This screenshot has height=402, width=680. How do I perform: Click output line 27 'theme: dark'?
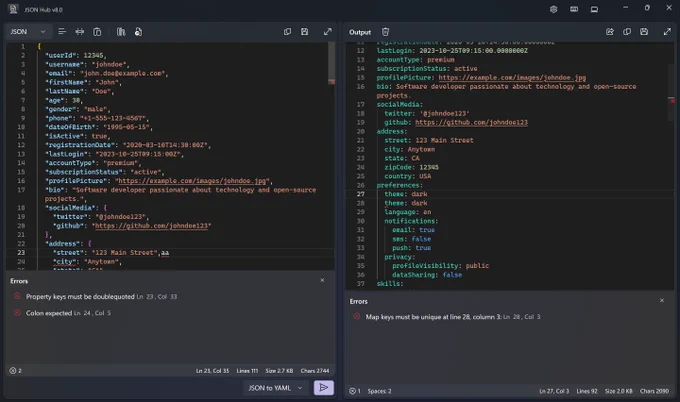click(x=405, y=194)
